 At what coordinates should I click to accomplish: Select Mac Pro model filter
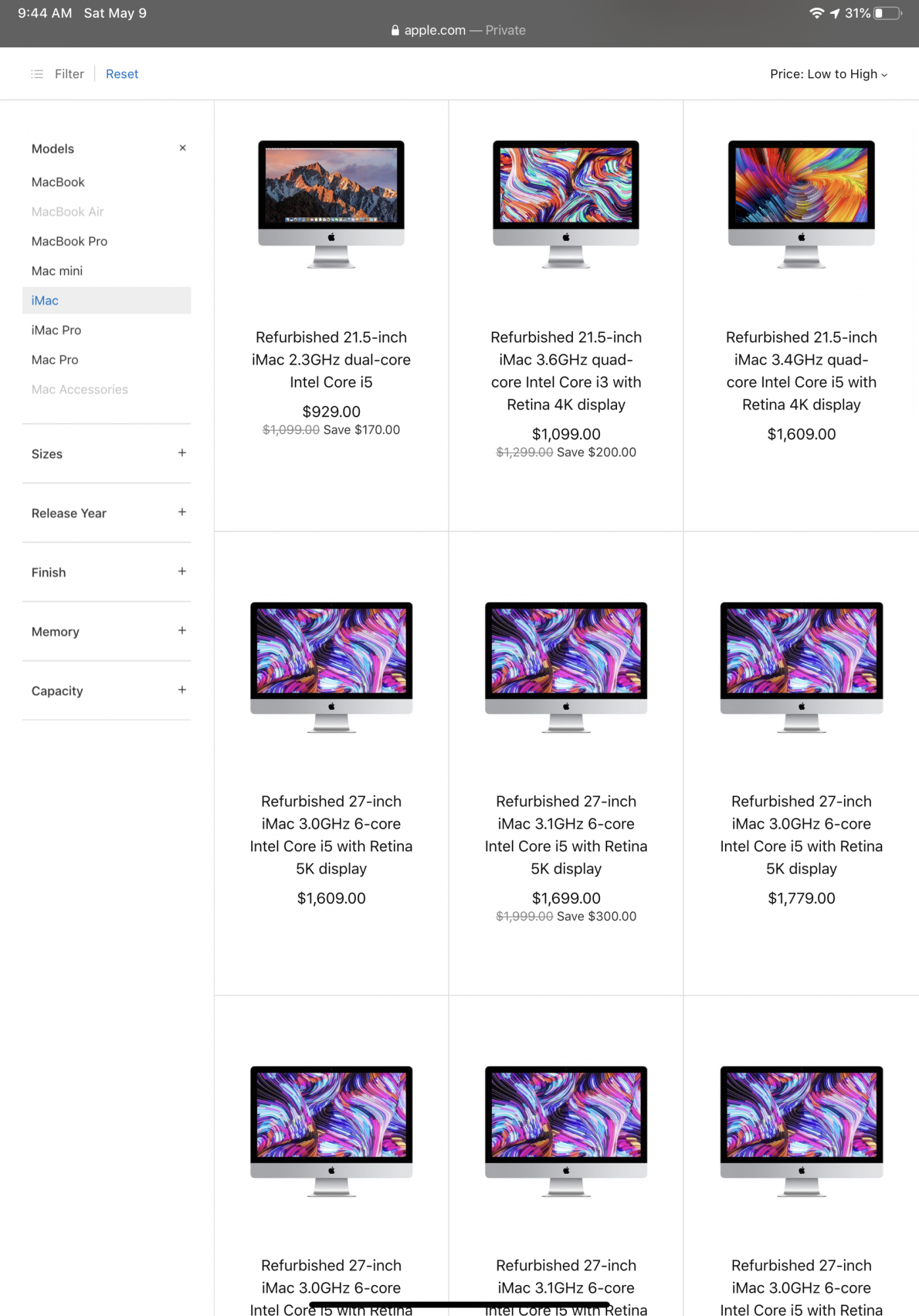pyautogui.click(x=55, y=360)
